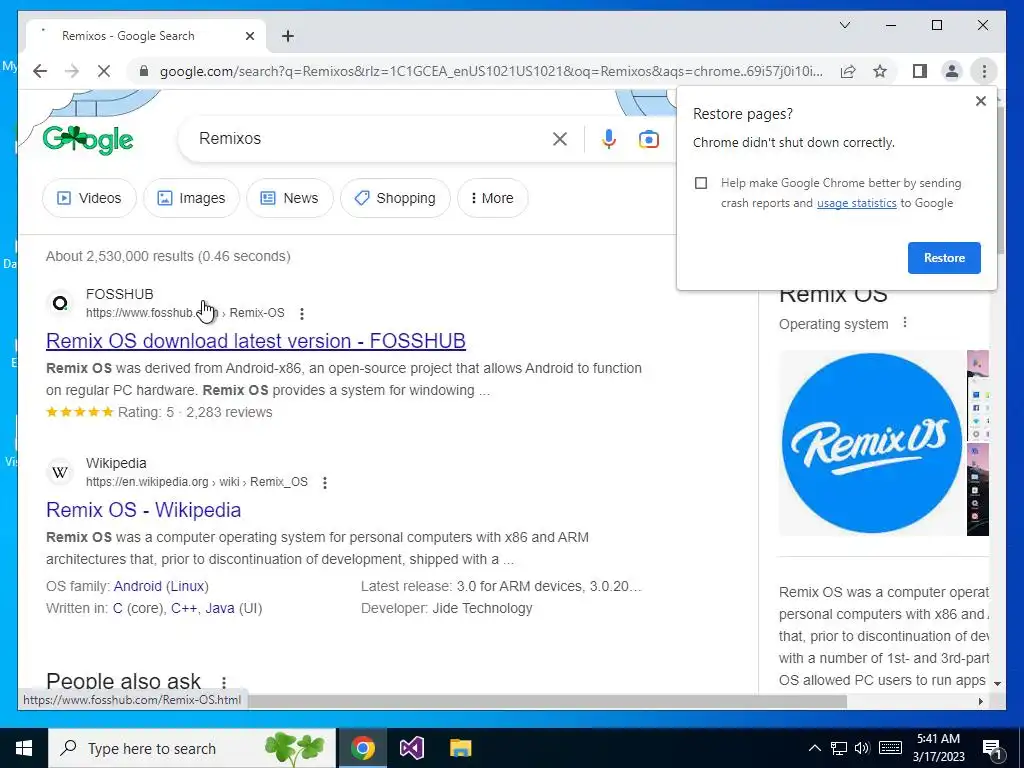Screen dimensions: 1024x768
Task: Open People also ask options menu
Action: click(224, 682)
